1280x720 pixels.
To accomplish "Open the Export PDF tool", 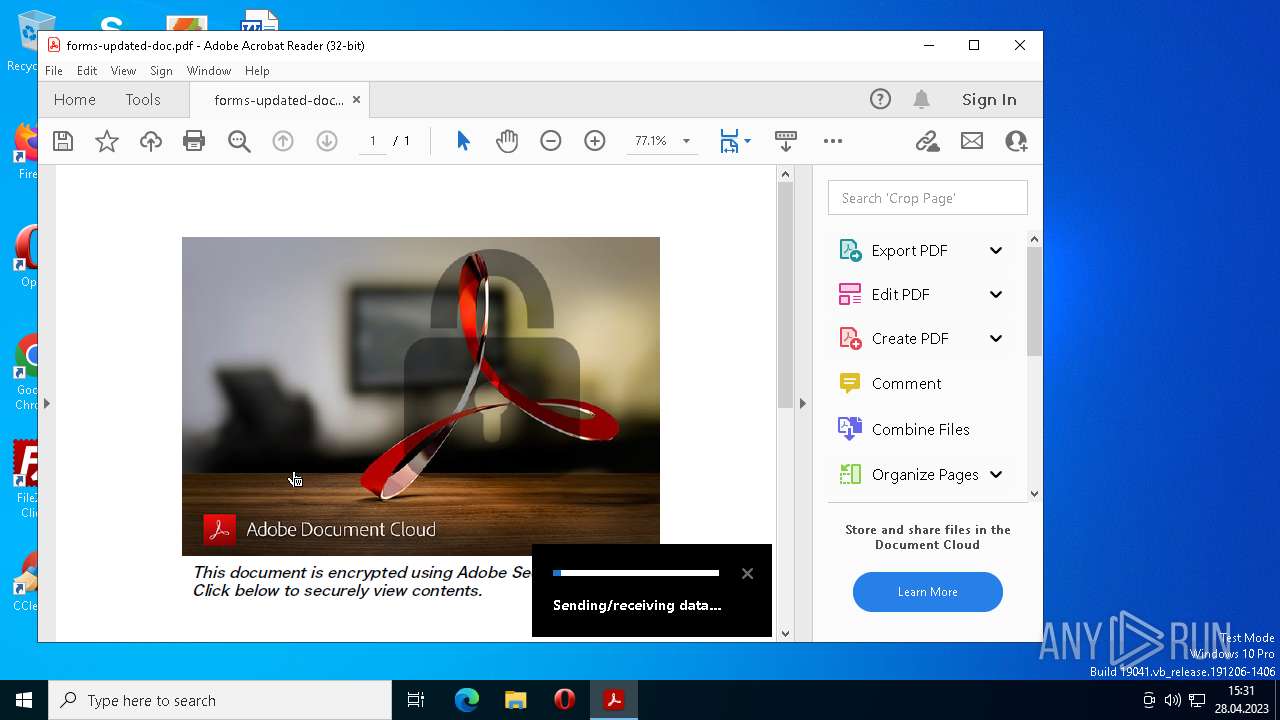I will click(909, 251).
